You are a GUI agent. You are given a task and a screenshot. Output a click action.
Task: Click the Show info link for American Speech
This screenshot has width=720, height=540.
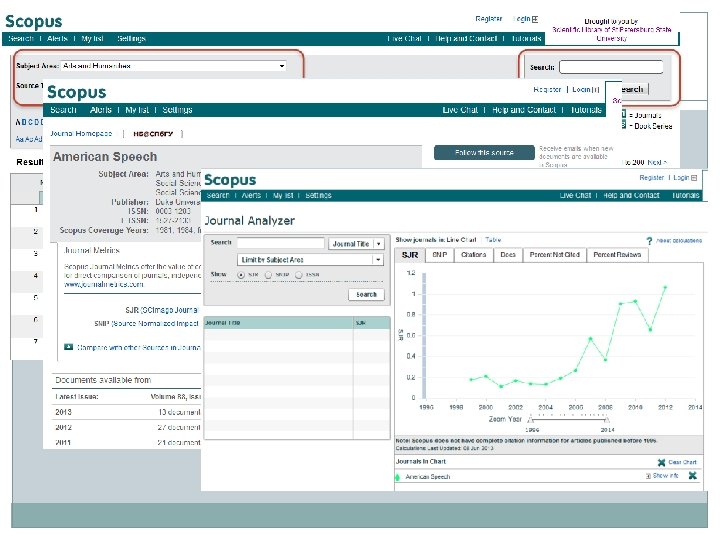tap(666, 476)
